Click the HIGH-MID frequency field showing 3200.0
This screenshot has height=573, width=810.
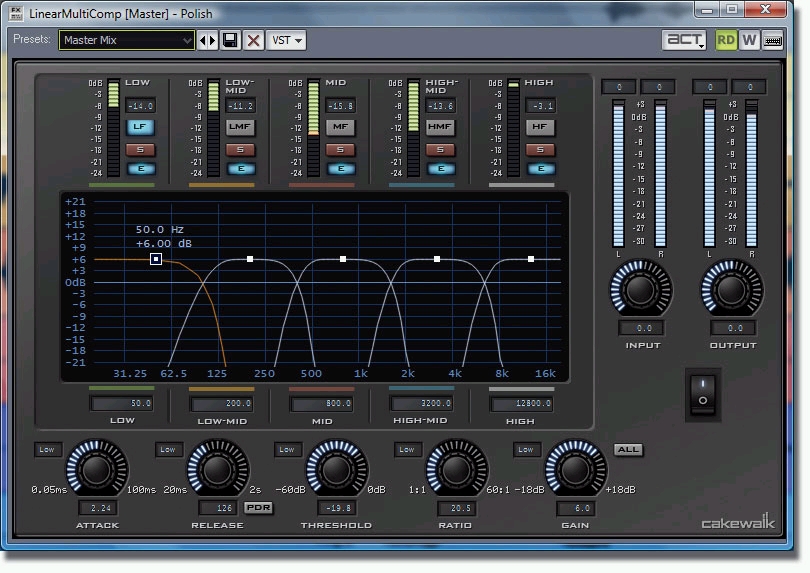422,403
